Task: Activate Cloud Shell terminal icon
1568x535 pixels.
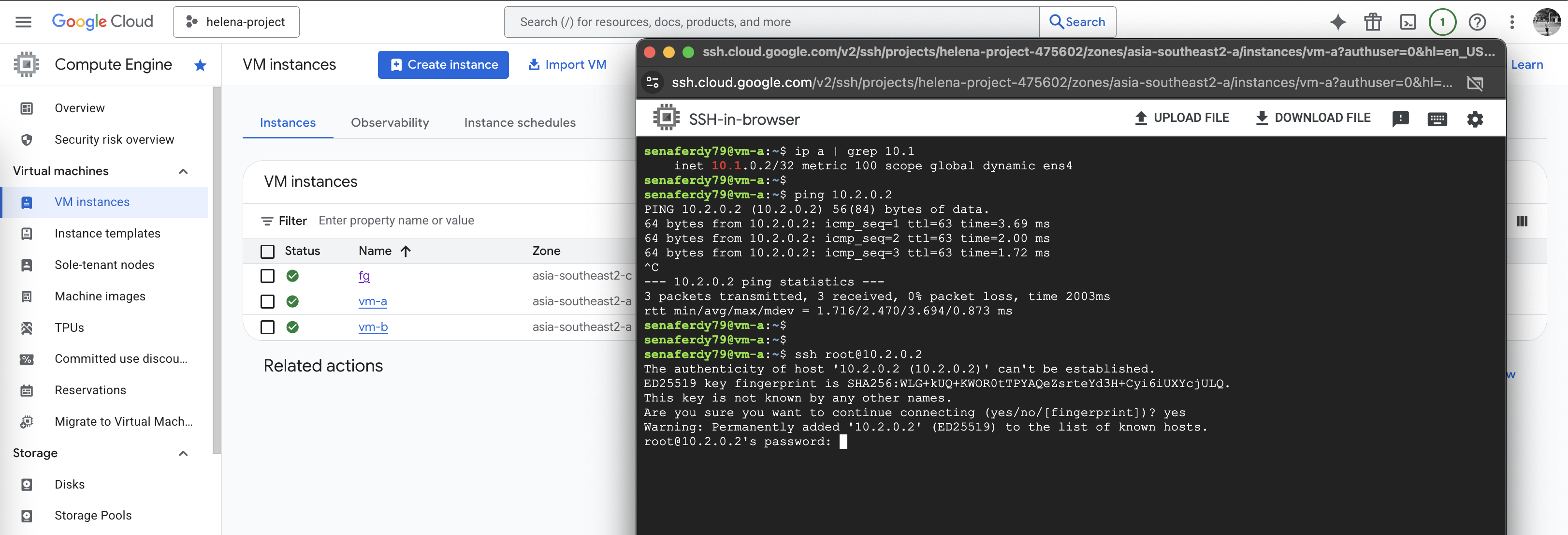Action: pos(1408,23)
